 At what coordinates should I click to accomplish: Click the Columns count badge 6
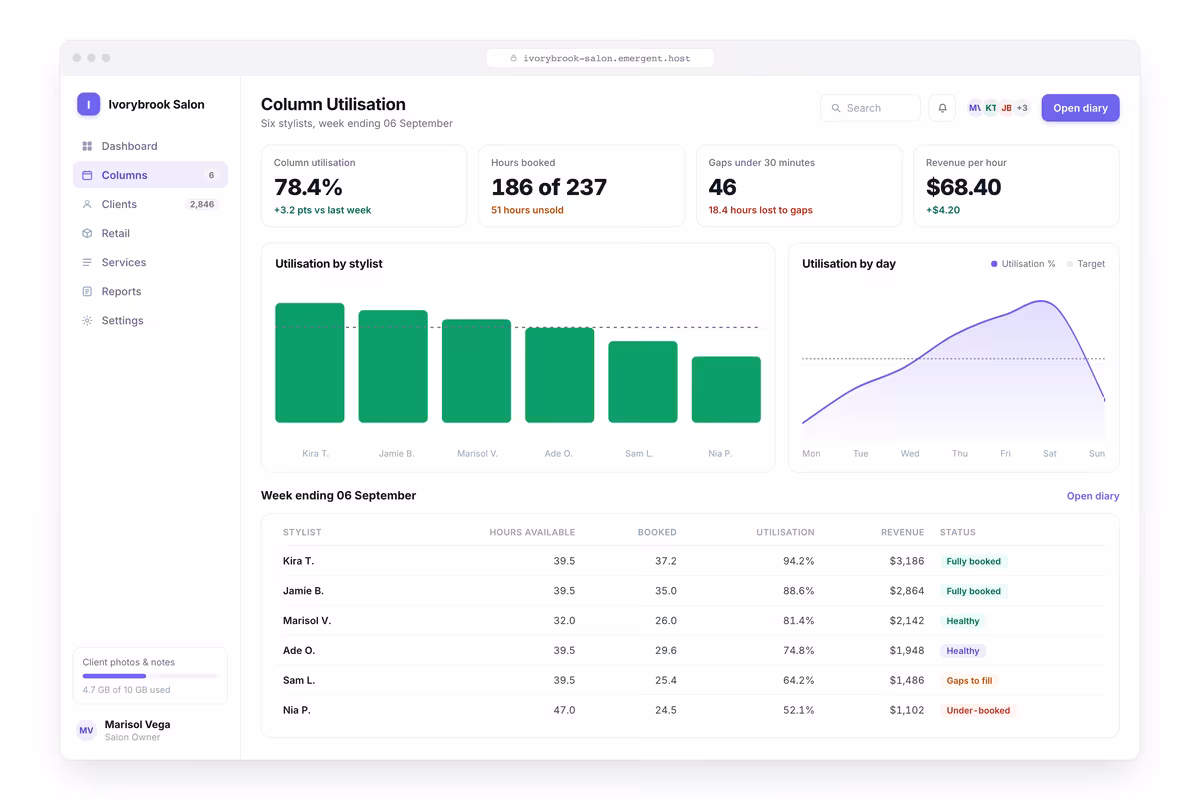point(211,175)
